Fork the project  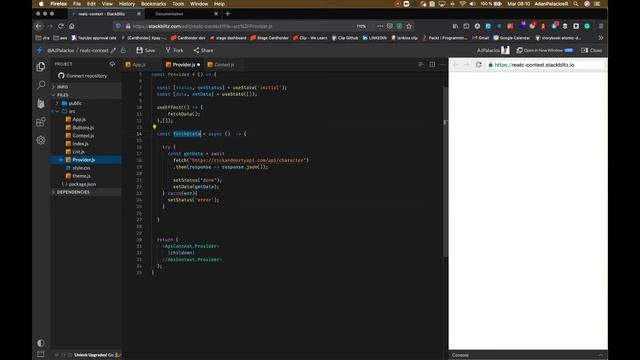pyautogui.click(x=175, y=50)
